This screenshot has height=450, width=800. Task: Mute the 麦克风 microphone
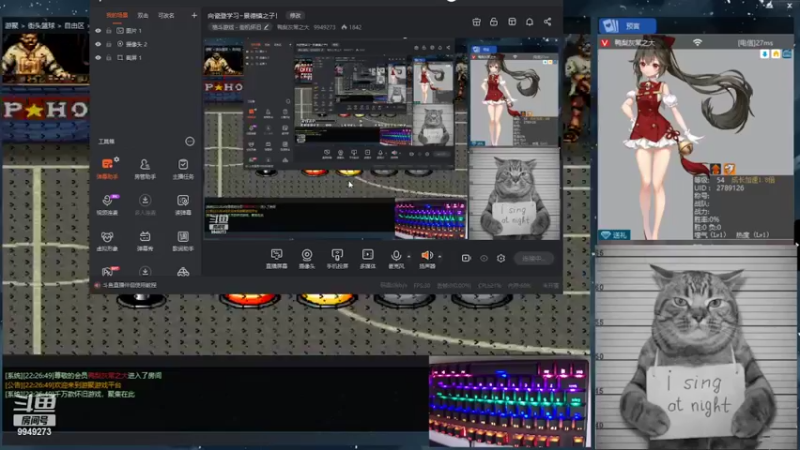point(396,259)
